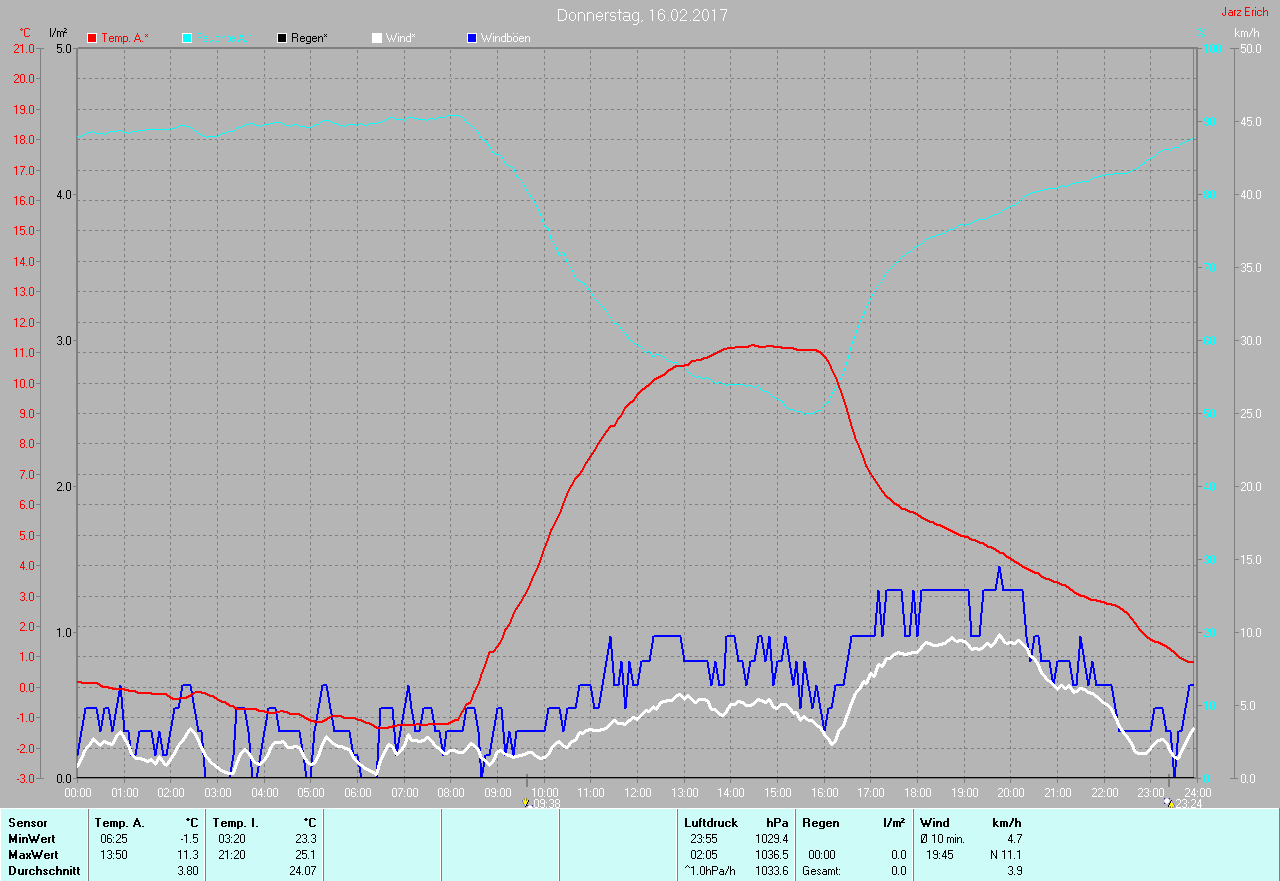Click the 'Jarz Erich' credit text
Image resolution: width=1280 pixels, height=881 pixels.
coord(1244,12)
